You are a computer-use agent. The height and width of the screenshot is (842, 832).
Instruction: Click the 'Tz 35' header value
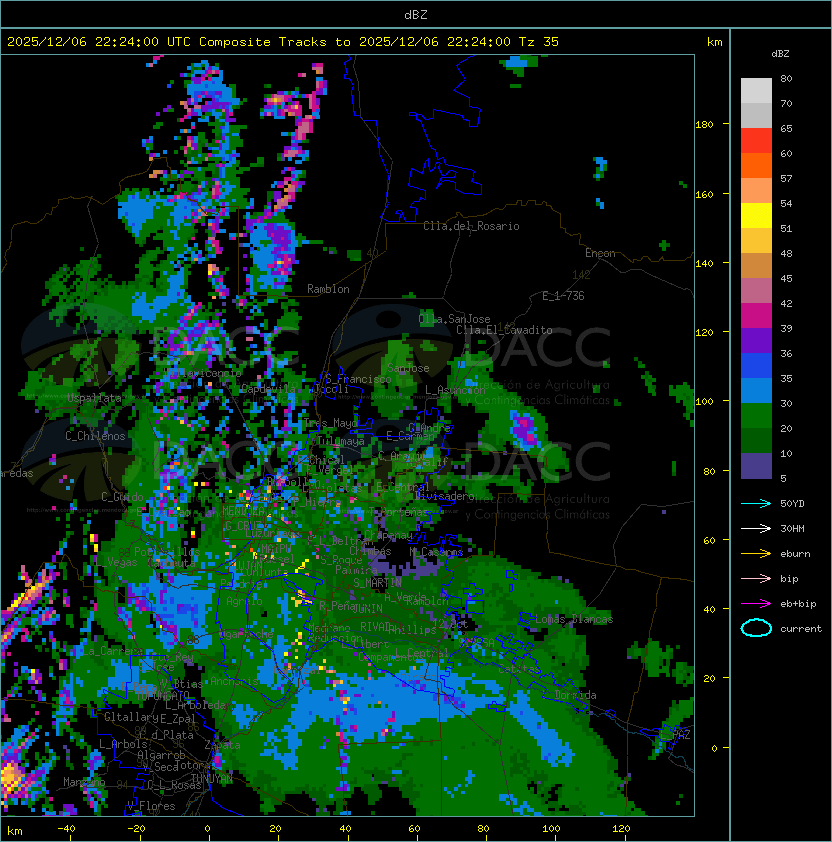pyautogui.click(x=539, y=42)
